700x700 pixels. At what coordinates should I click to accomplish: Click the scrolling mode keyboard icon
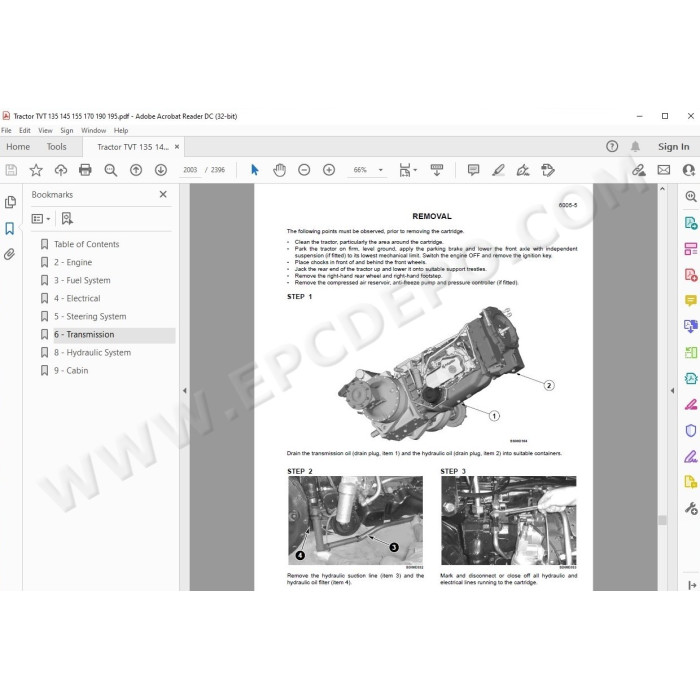437,170
